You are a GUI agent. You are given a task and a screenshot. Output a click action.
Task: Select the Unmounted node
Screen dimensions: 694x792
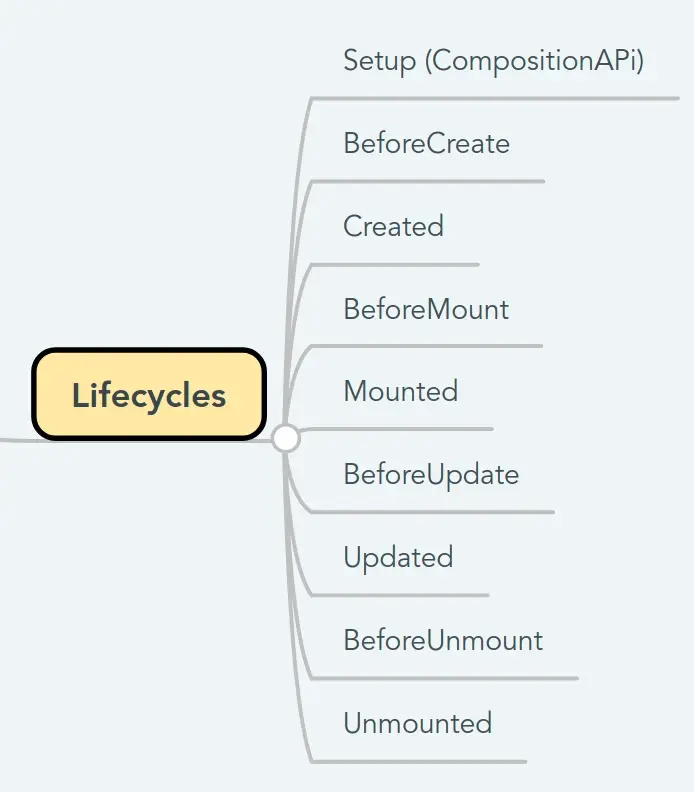(x=418, y=723)
